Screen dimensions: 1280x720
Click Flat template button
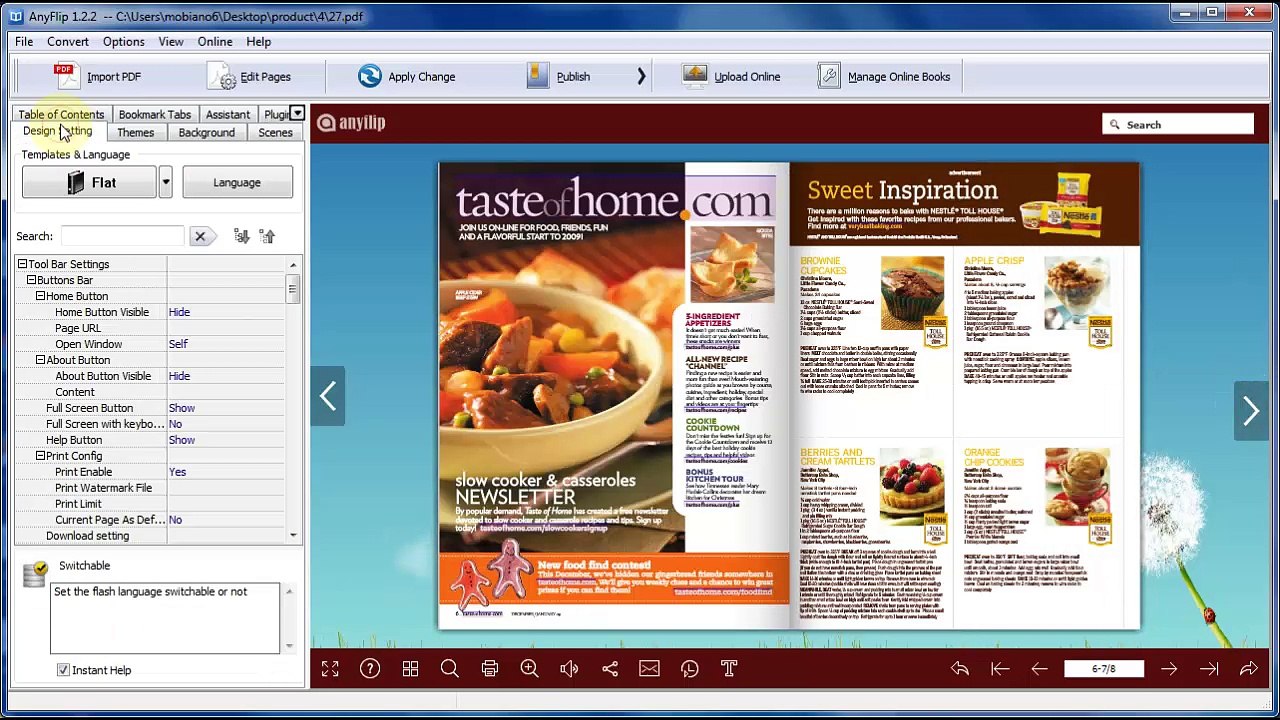[90, 183]
